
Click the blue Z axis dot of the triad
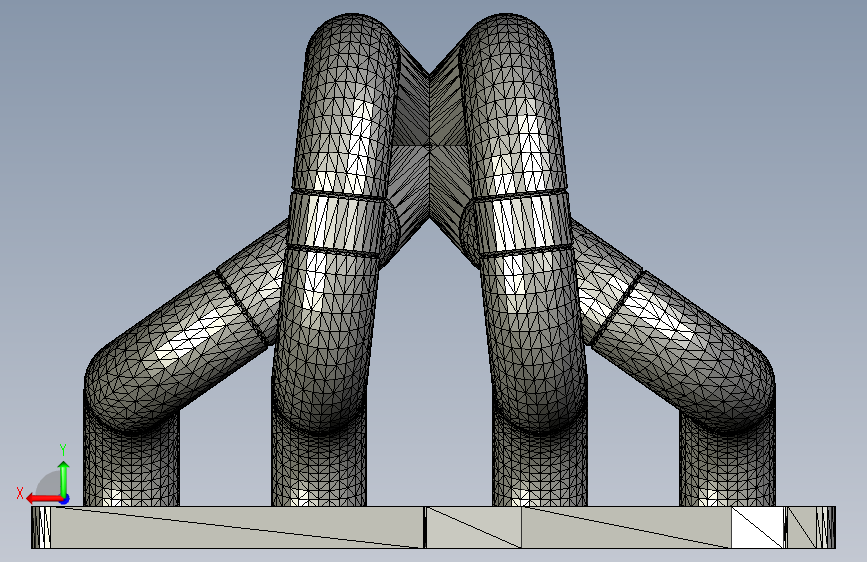[65, 499]
